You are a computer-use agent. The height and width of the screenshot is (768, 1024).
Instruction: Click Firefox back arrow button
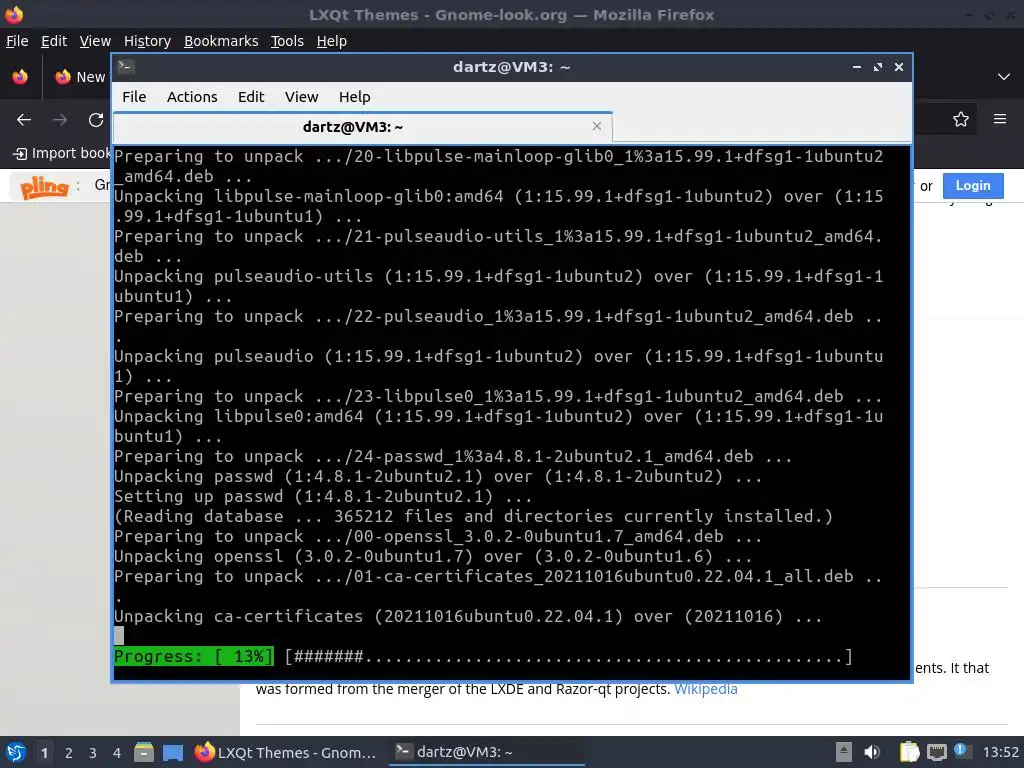pos(24,120)
